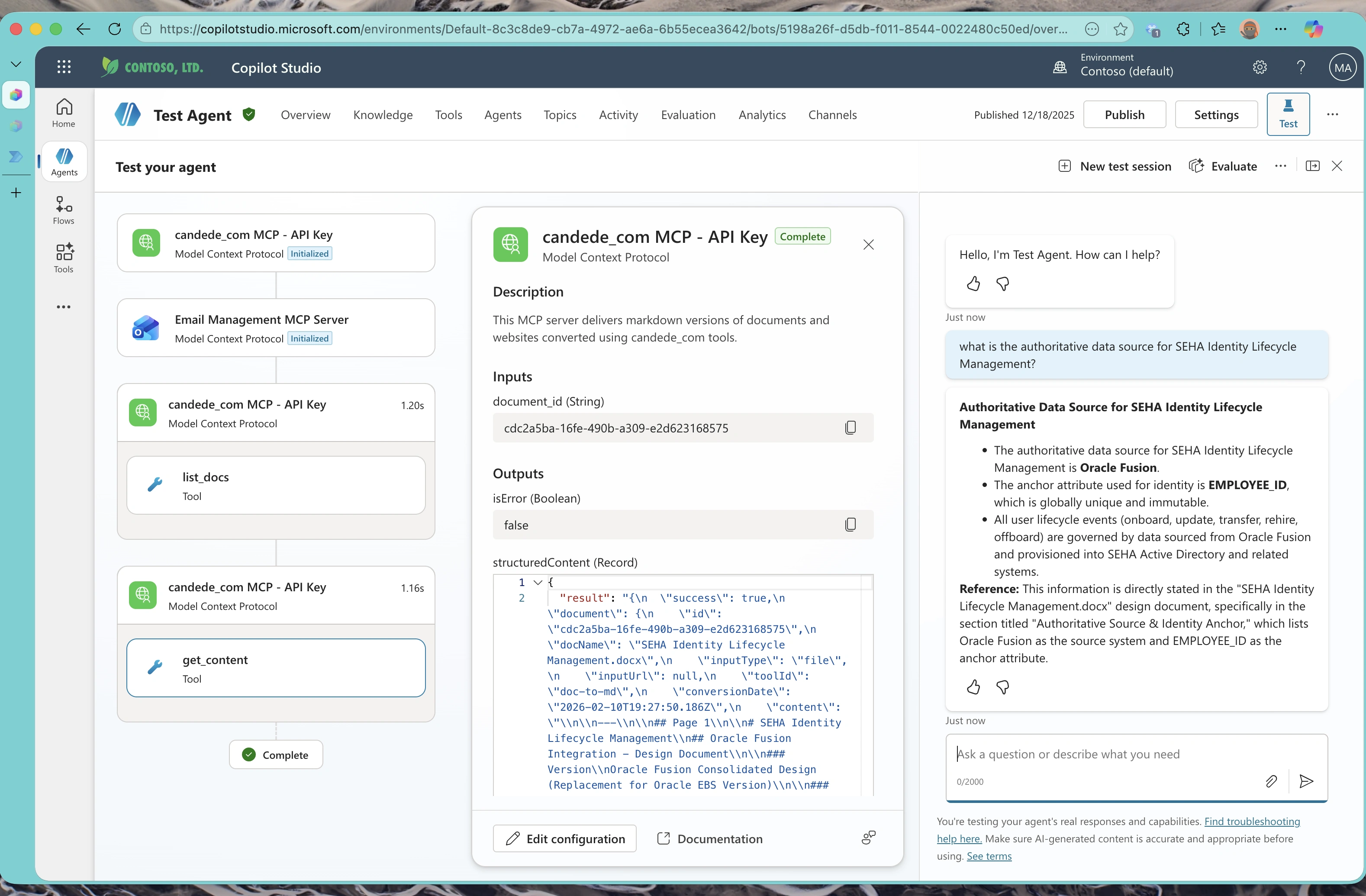Open the Microsoft 365 app launcher waffle icon
The width and height of the screenshot is (1366, 896).
click(64, 67)
